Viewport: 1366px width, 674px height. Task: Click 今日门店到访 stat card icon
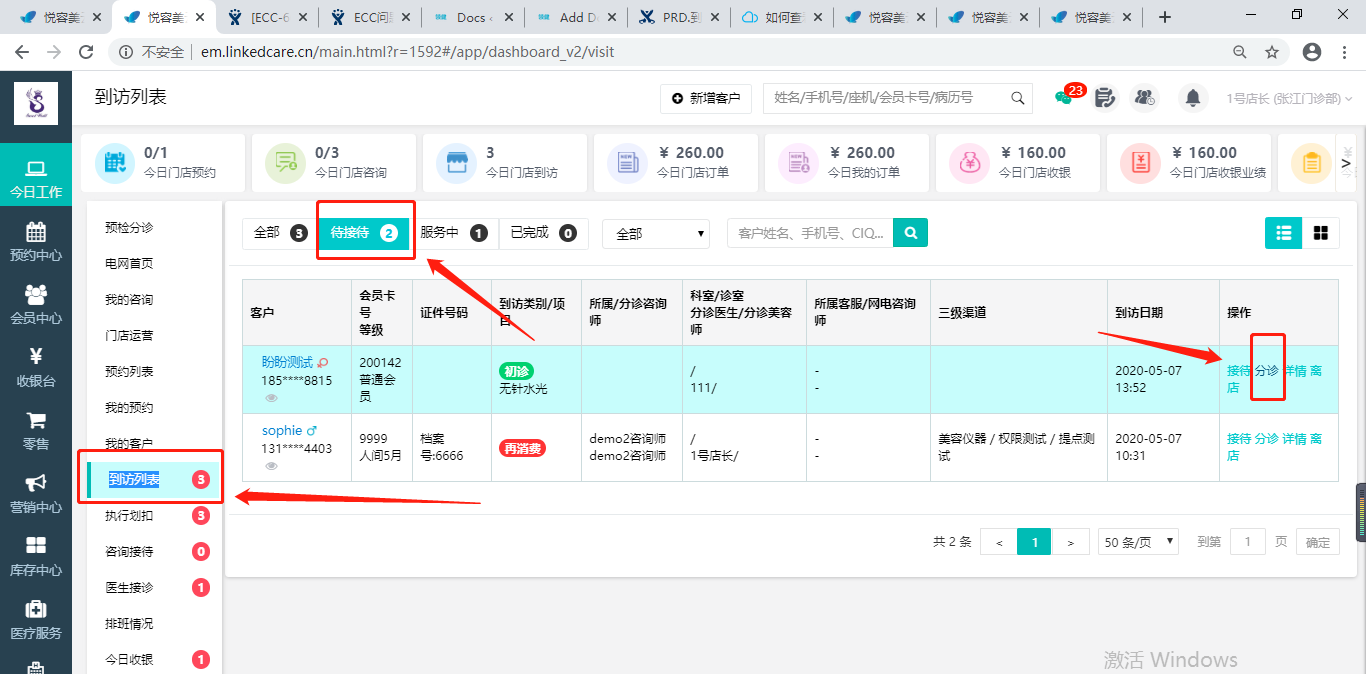pos(456,163)
